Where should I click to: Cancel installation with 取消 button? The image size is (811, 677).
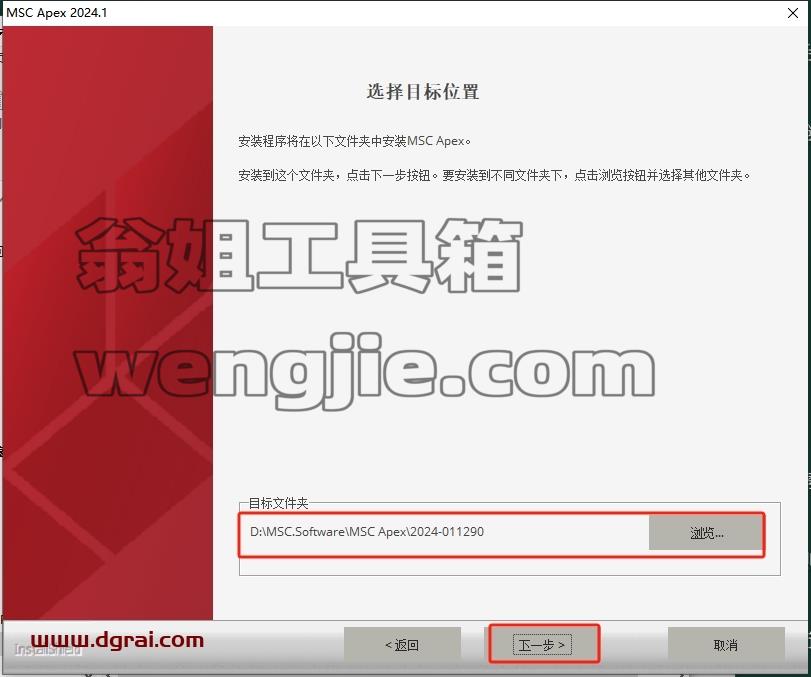click(726, 644)
